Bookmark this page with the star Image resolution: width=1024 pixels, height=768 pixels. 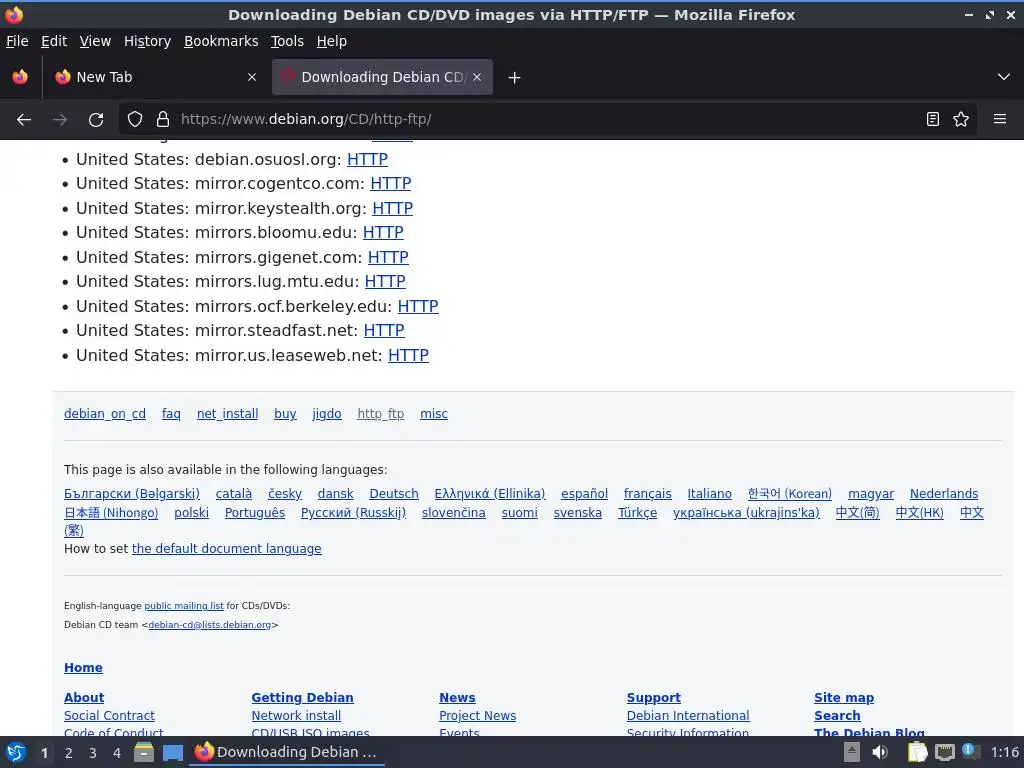tap(961, 120)
